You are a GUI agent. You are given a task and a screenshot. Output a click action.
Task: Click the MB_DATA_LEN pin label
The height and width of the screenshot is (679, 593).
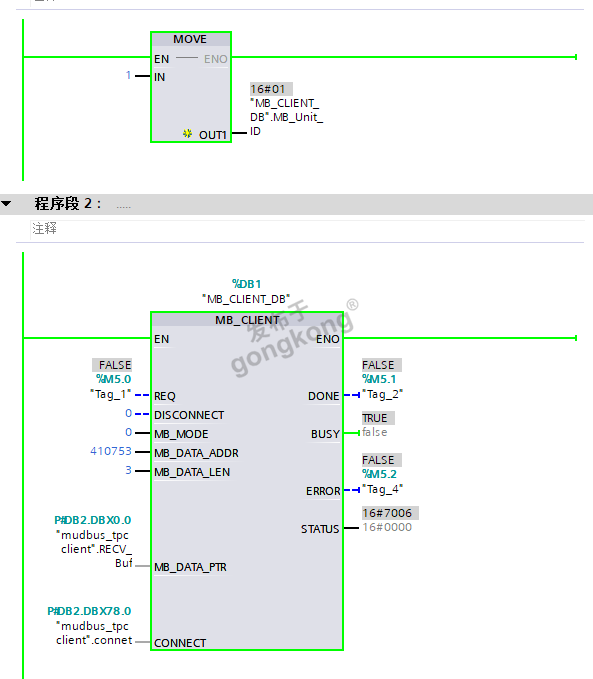click(192, 472)
